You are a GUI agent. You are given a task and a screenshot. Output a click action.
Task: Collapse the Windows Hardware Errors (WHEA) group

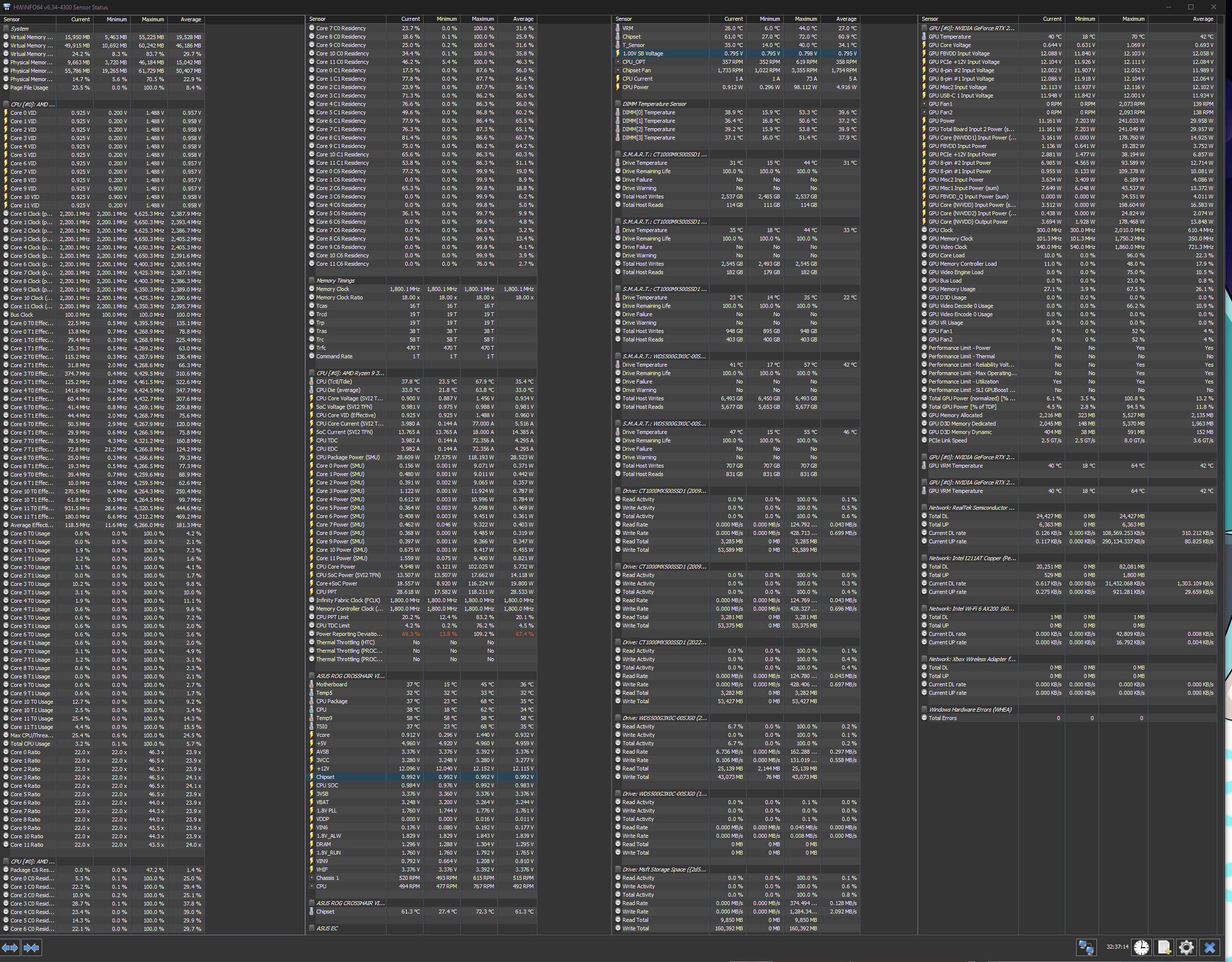pos(970,710)
